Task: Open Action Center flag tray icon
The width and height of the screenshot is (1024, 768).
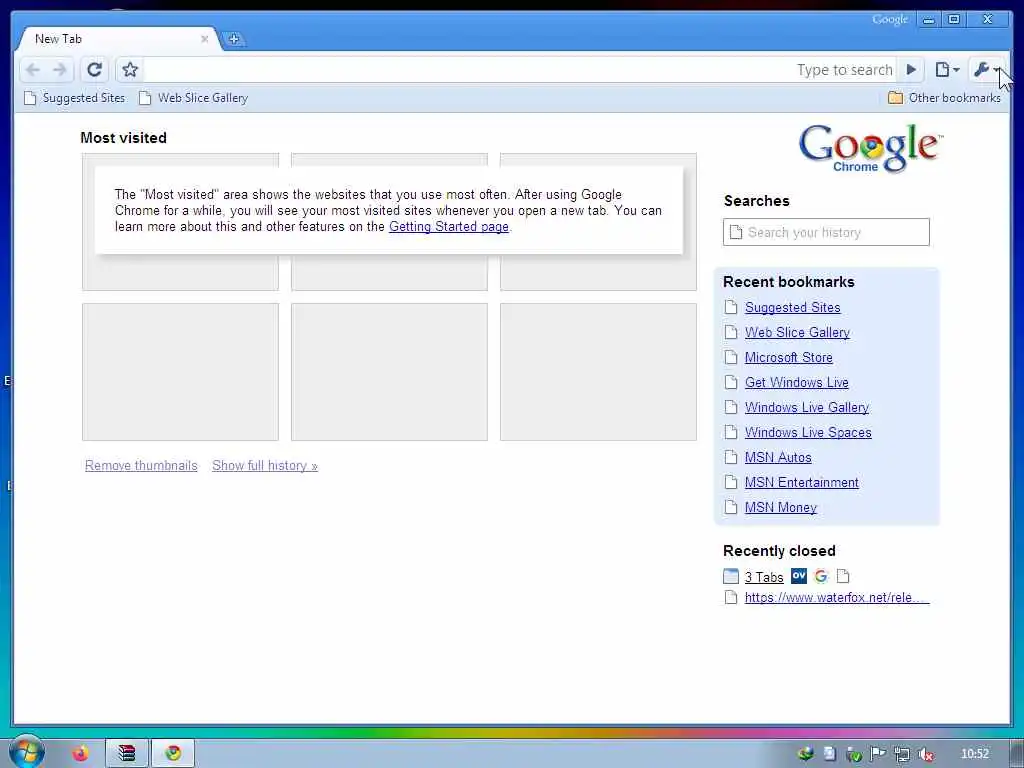Action: pos(878,754)
